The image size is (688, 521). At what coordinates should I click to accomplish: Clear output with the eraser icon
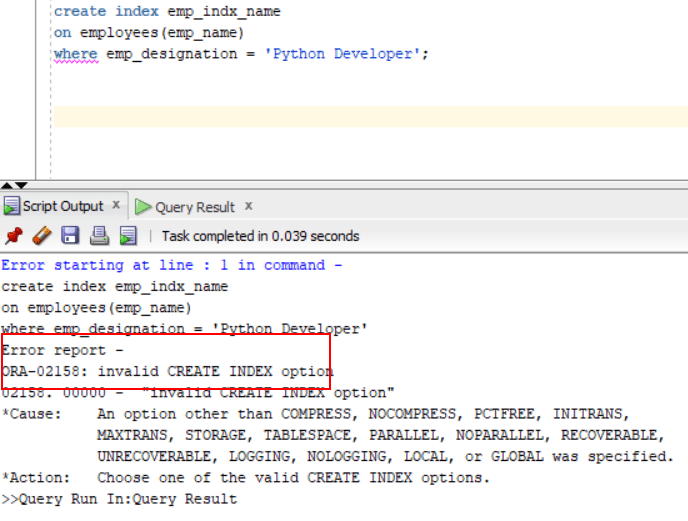pos(42,236)
